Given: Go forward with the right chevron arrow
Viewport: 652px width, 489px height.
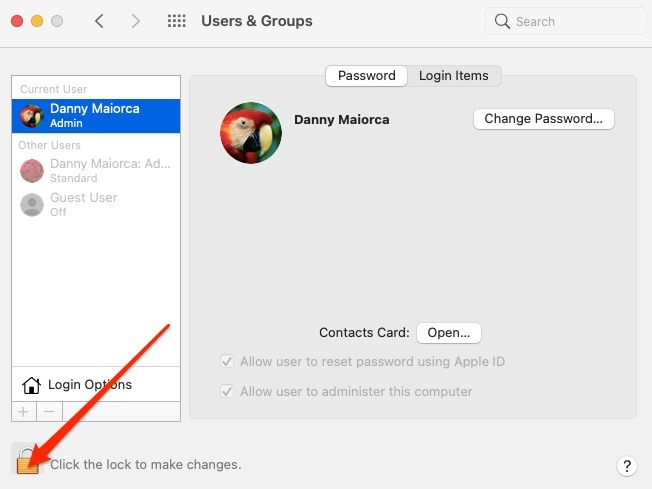Looking at the screenshot, I should 136,21.
